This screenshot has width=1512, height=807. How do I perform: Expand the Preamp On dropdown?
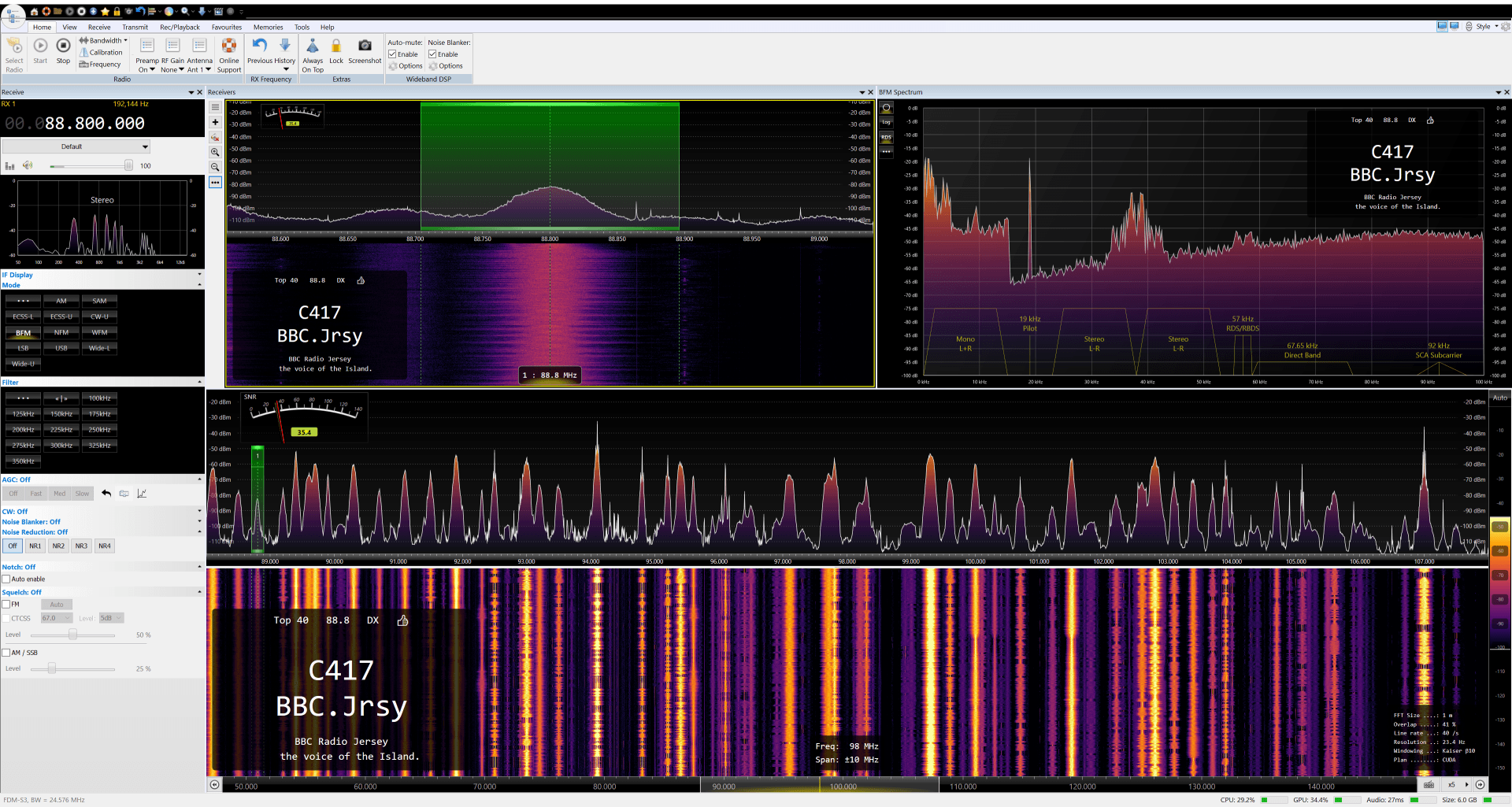(x=146, y=70)
